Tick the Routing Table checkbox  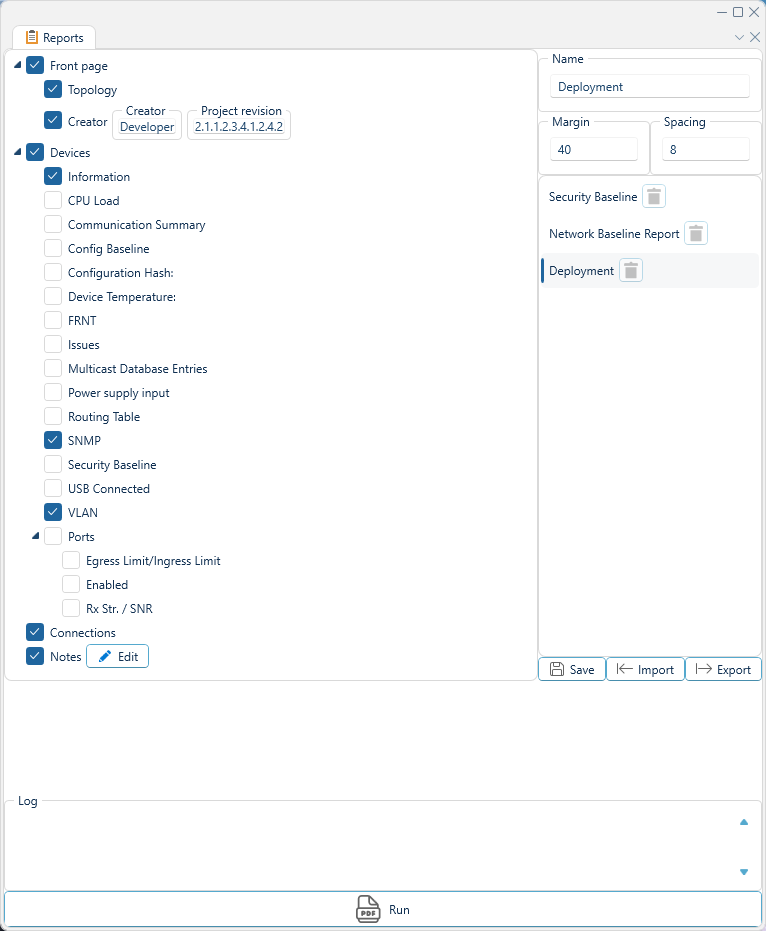[53, 416]
